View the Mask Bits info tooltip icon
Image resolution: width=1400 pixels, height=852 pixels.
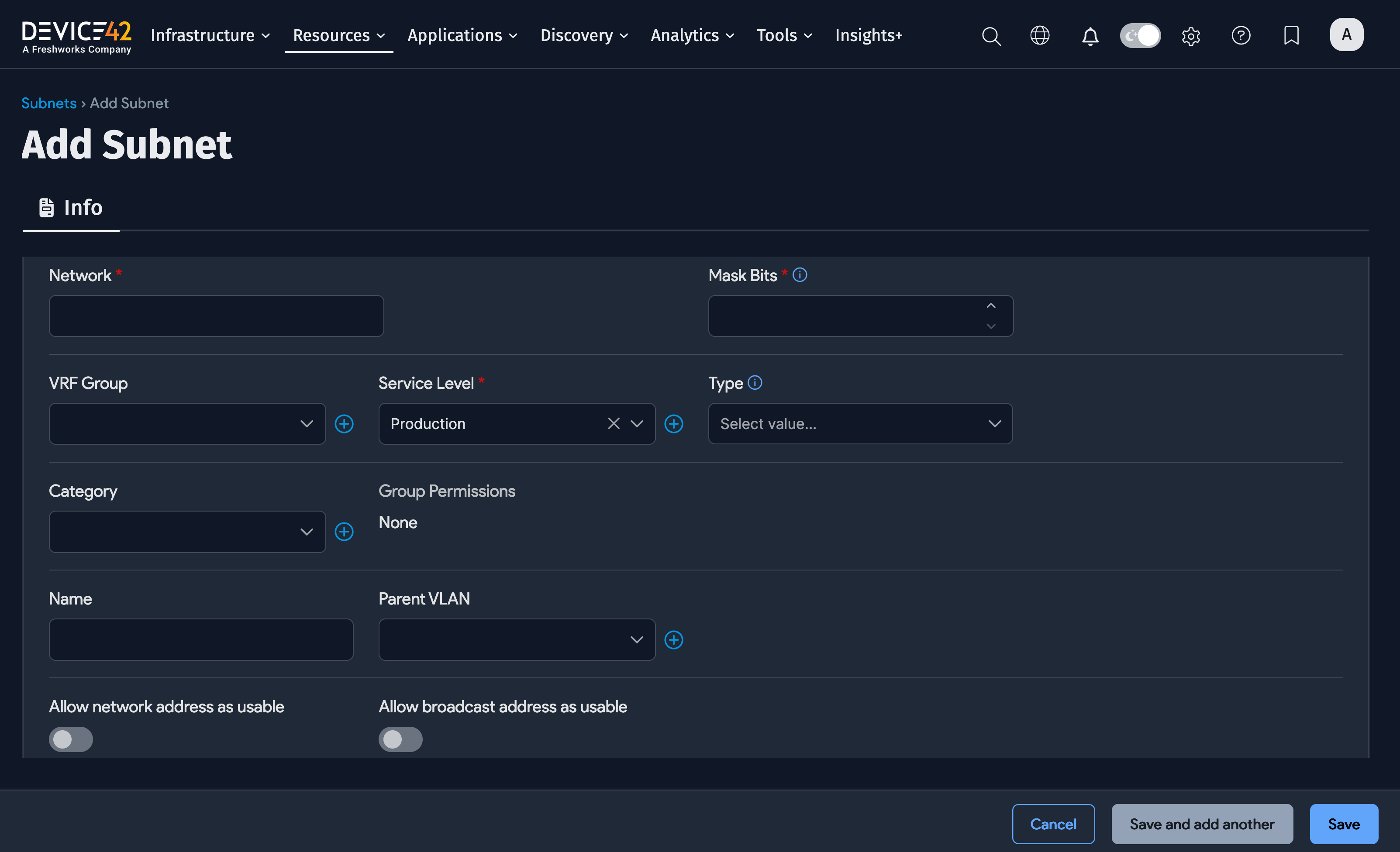point(800,275)
